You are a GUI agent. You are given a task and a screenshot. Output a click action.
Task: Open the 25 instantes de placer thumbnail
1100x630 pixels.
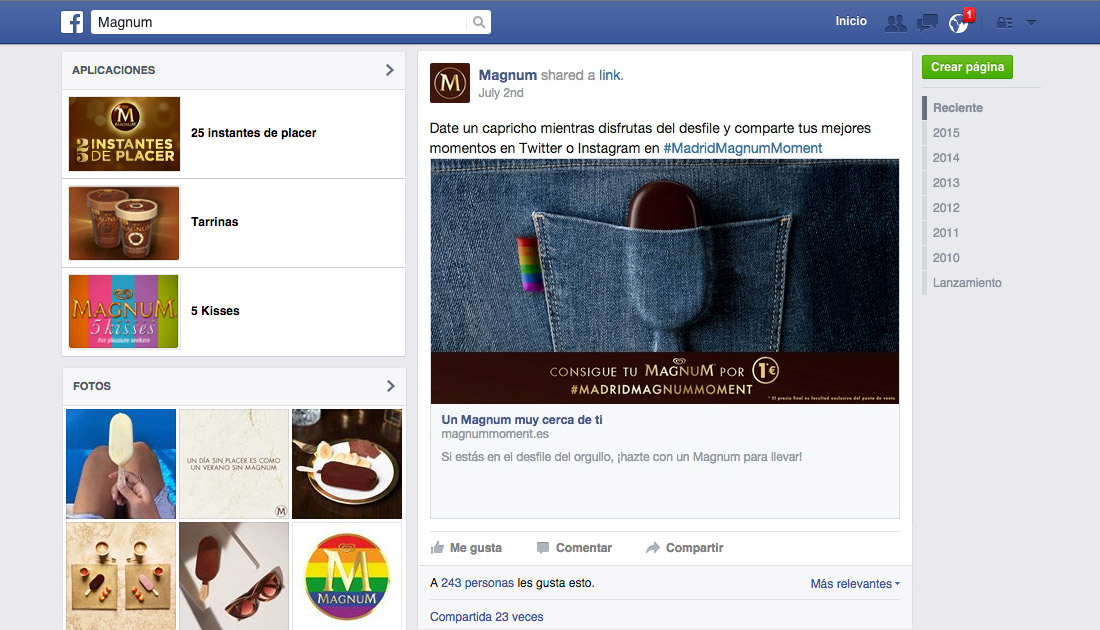[124, 134]
